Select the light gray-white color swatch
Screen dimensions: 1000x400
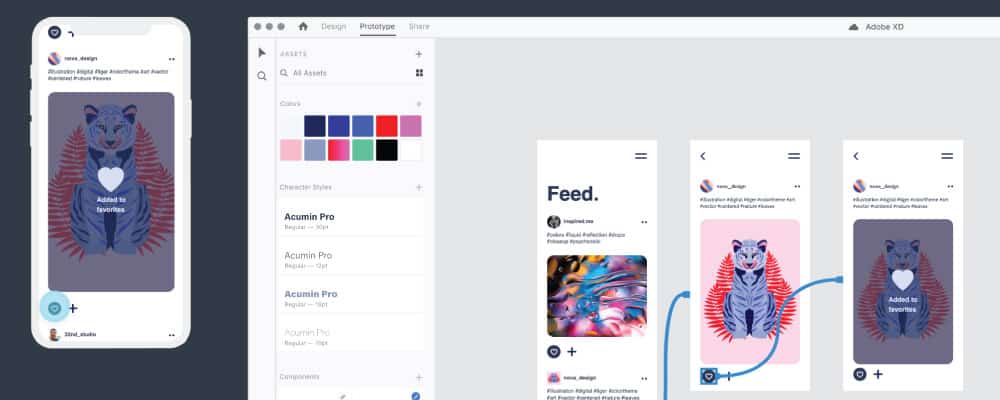point(291,126)
